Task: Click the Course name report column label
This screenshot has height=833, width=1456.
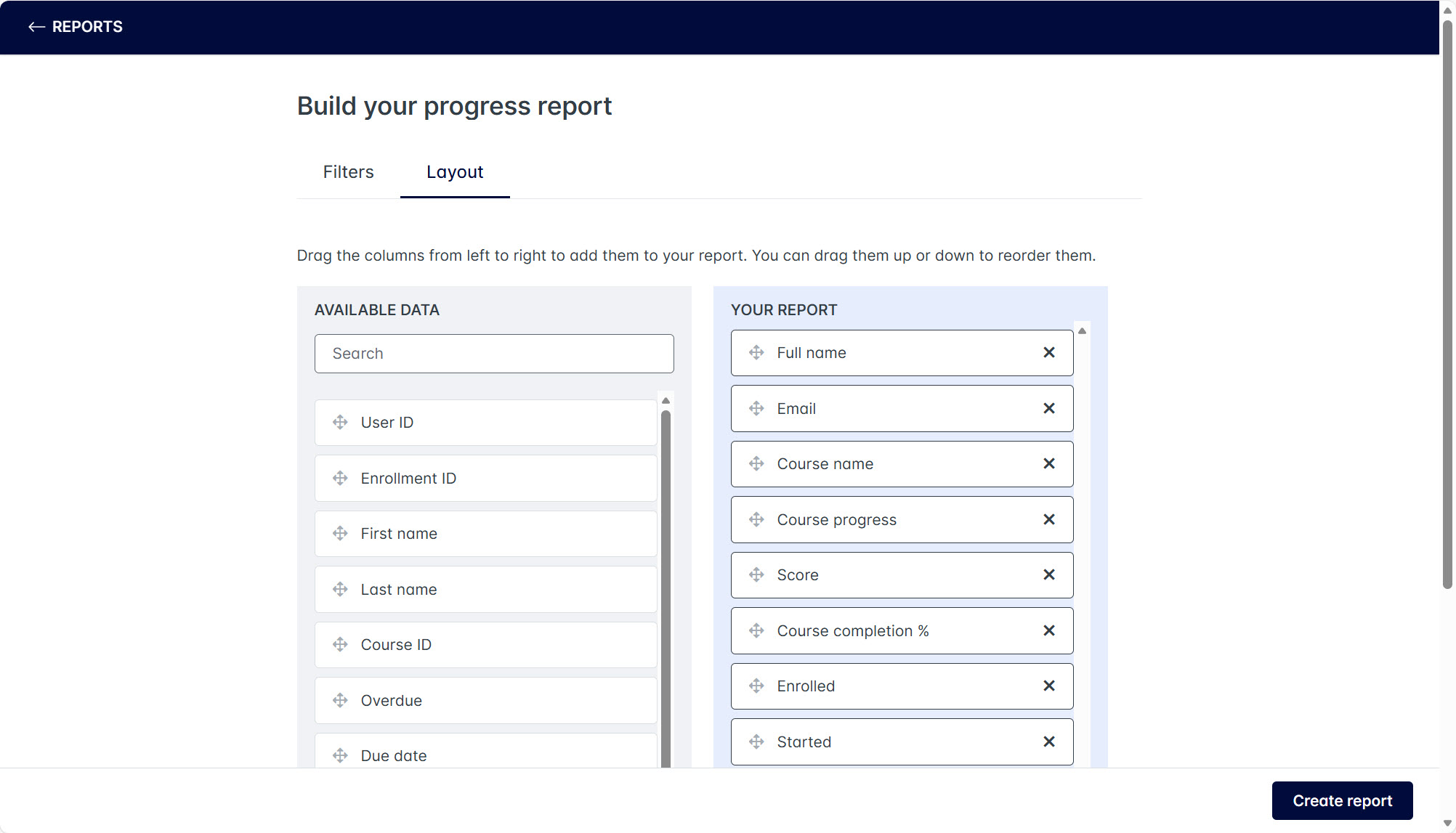Action: [825, 464]
